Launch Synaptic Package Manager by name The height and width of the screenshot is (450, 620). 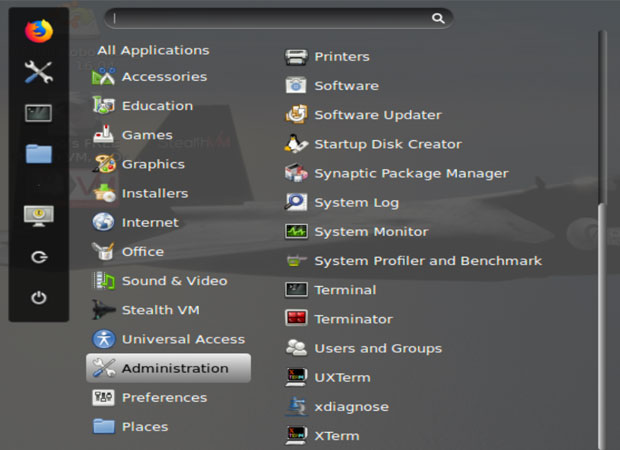coord(411,174)
